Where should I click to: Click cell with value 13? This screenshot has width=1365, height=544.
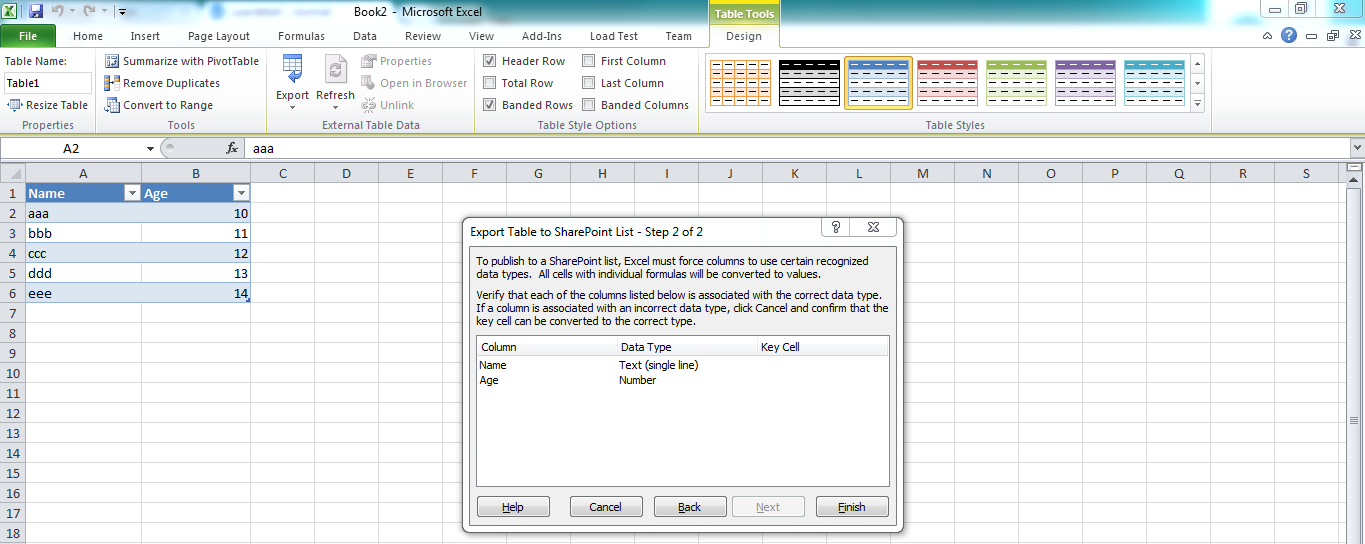tap(196, 273)
